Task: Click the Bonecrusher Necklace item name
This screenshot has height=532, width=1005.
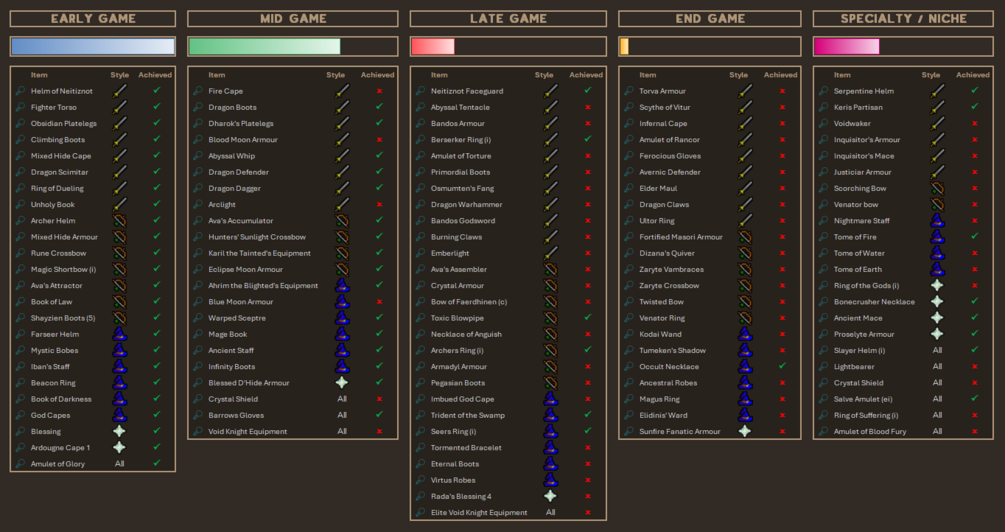Action: 874,302
